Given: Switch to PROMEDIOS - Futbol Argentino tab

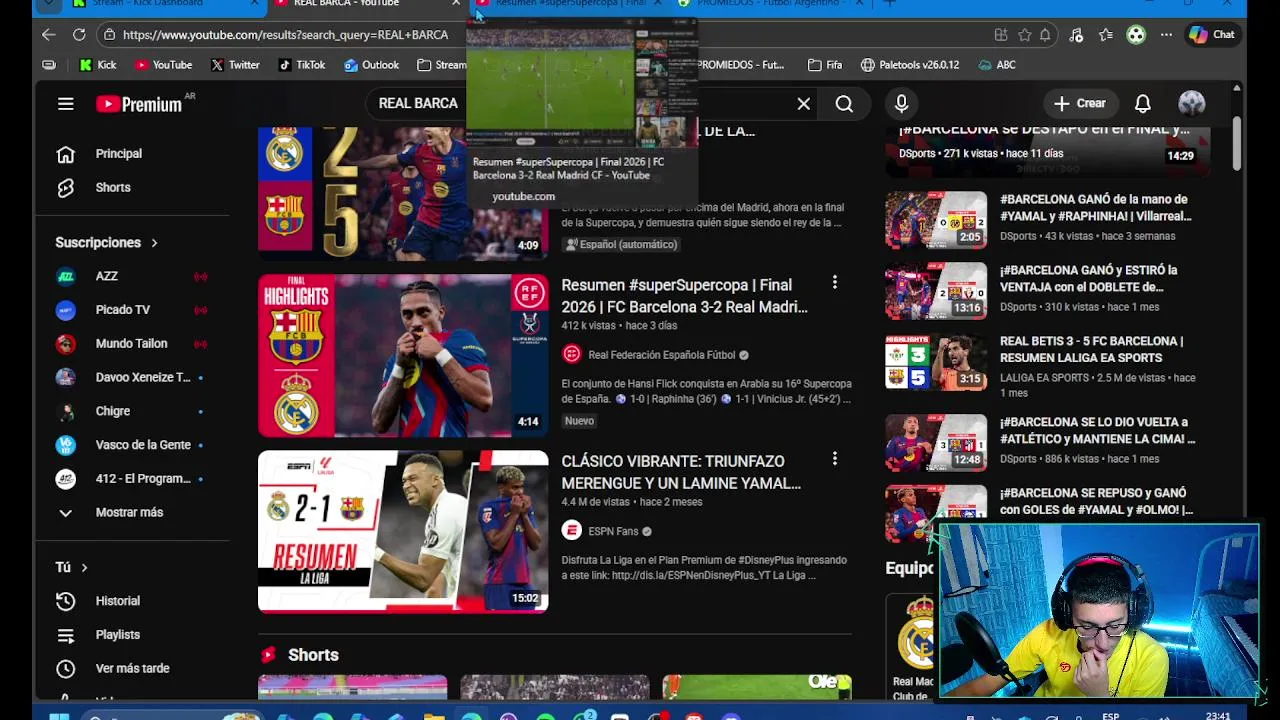Looking at the screenshot, I should 770,4.
